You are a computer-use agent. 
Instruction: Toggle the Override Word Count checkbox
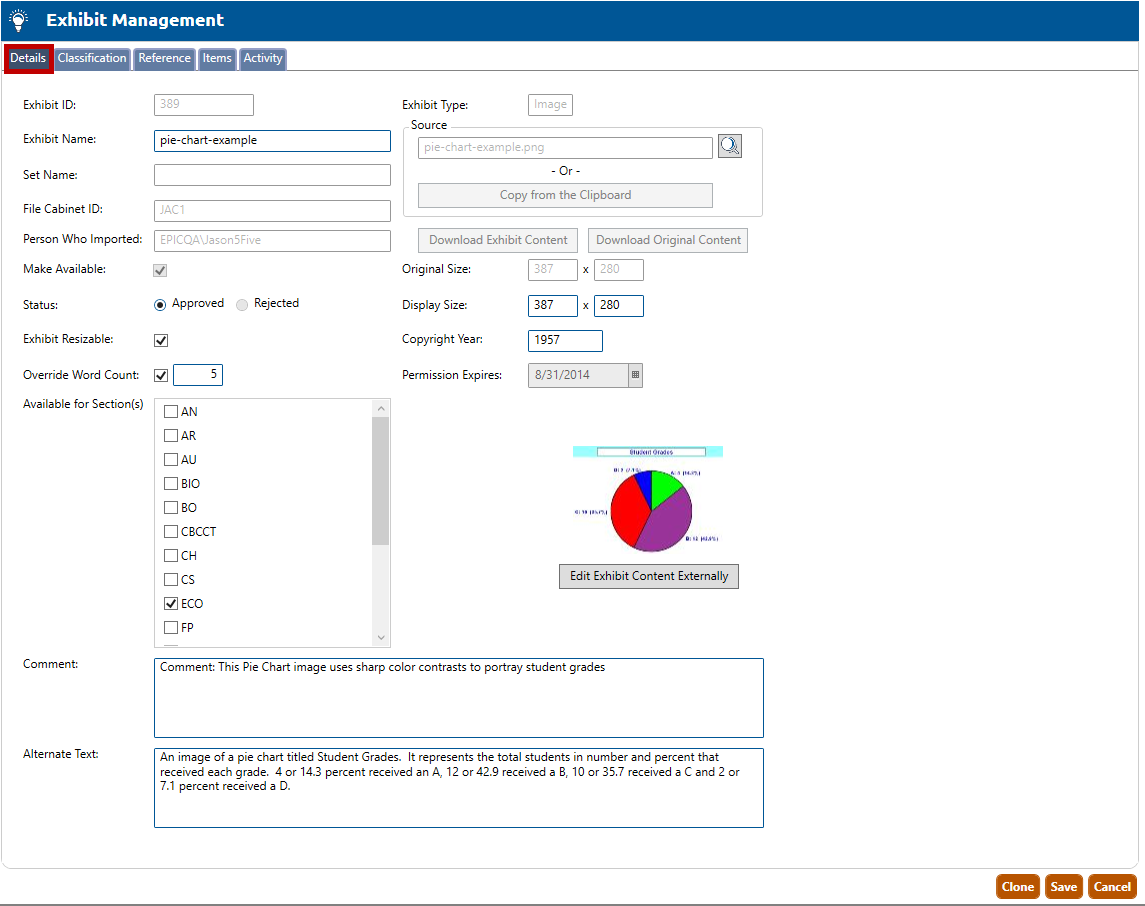pos(161,376)
